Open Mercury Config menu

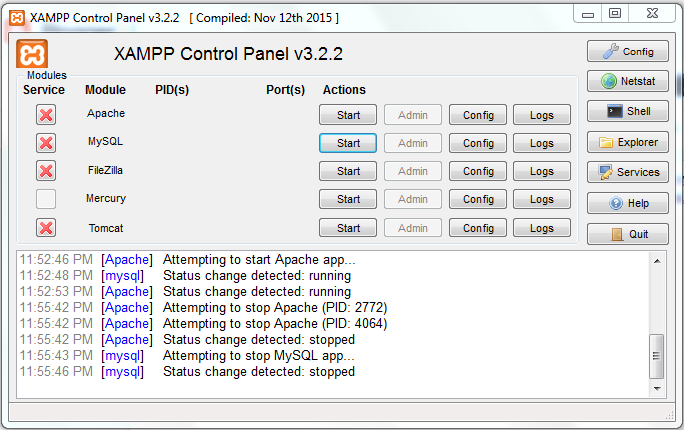478,199
